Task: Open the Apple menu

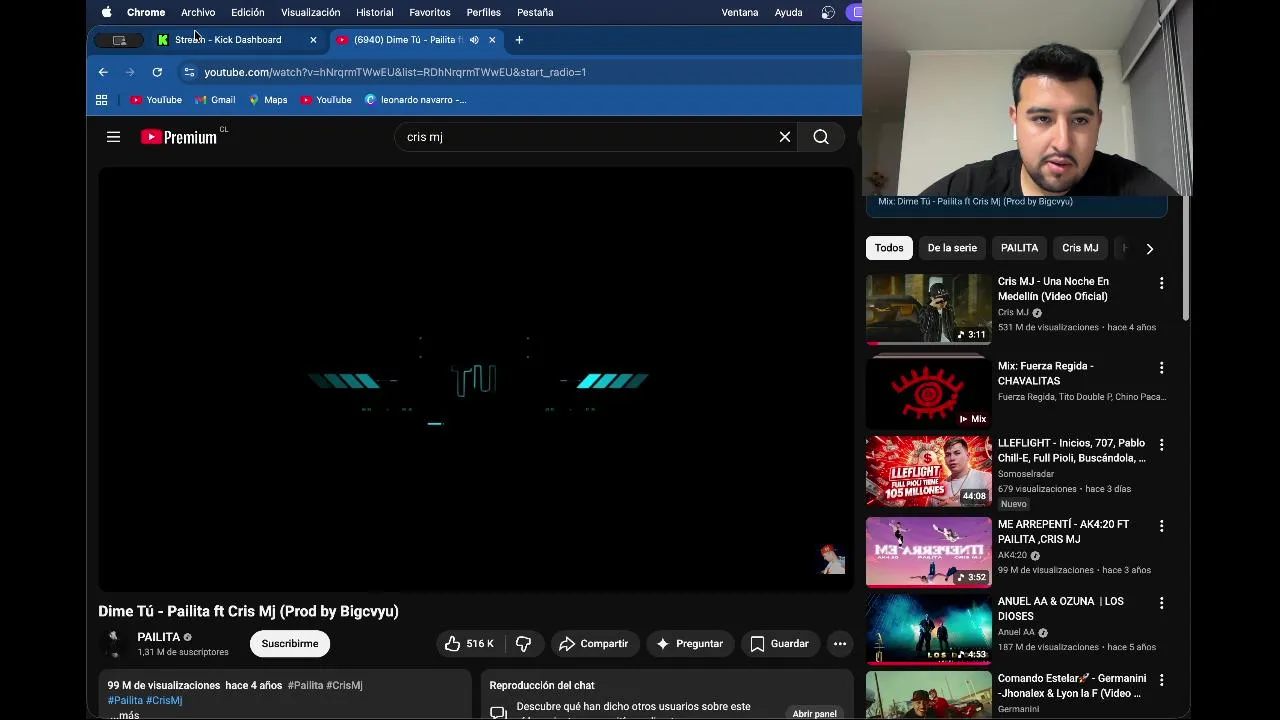Action: pyautogui.click(x=106, y=12)
